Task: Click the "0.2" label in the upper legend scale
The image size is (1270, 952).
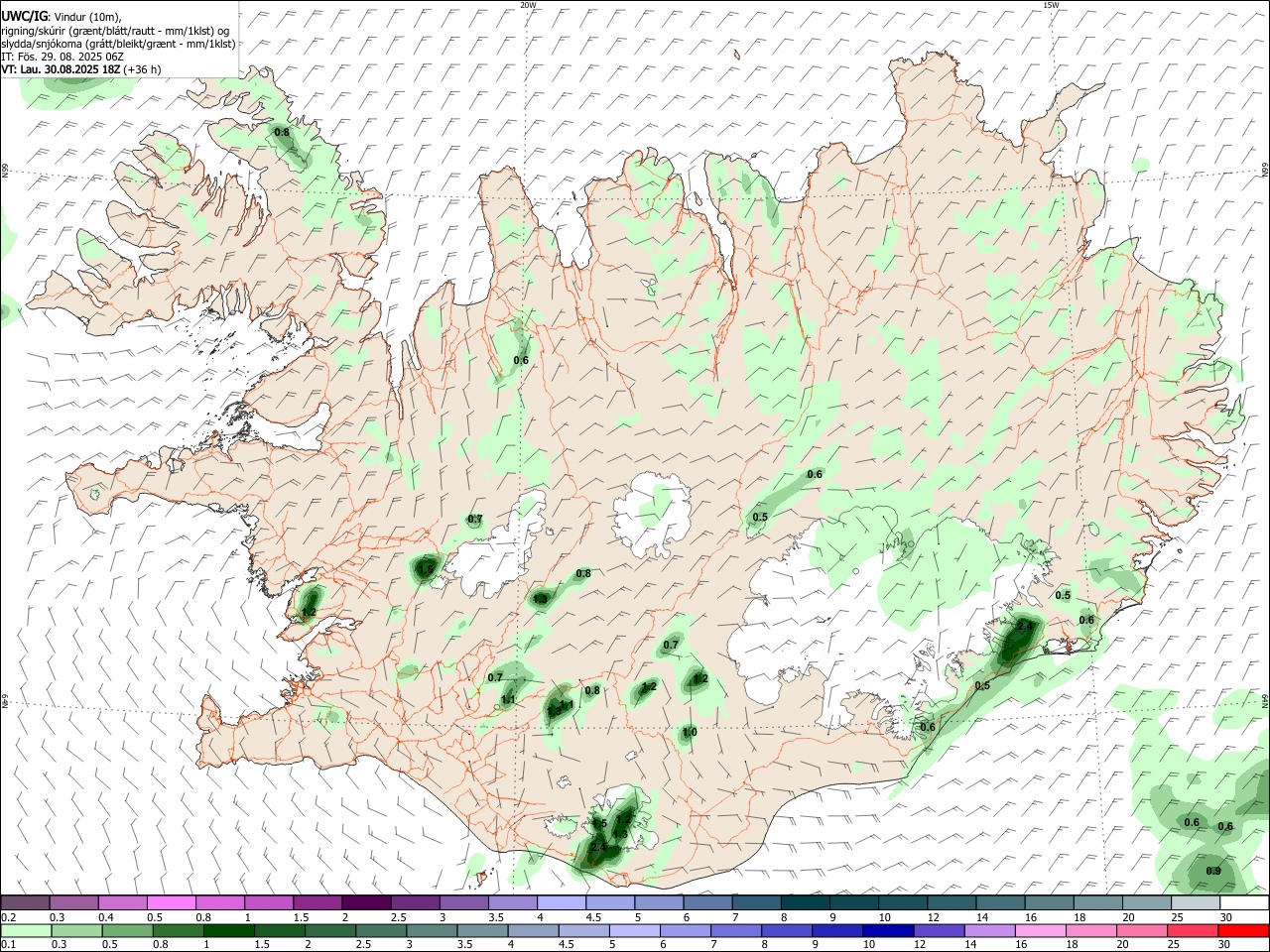Action: 9,917
